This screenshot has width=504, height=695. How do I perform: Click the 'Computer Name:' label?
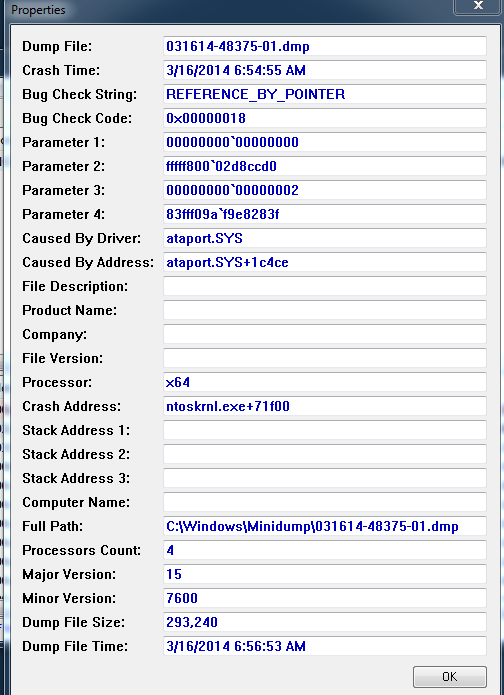[x=76, y=502]
